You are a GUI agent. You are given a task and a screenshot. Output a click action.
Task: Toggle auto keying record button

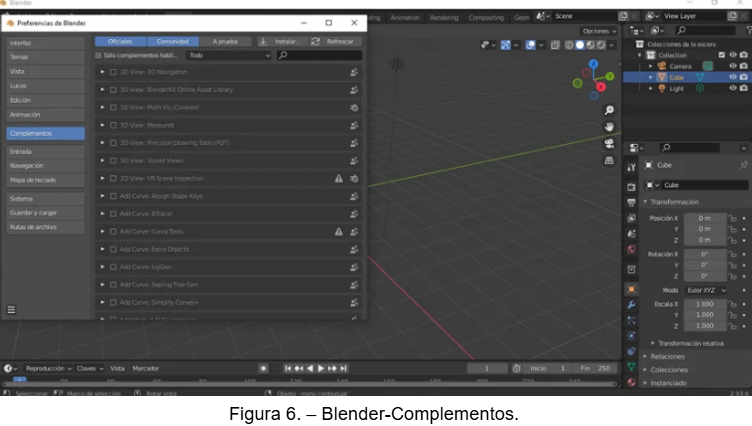pos(263,368)
